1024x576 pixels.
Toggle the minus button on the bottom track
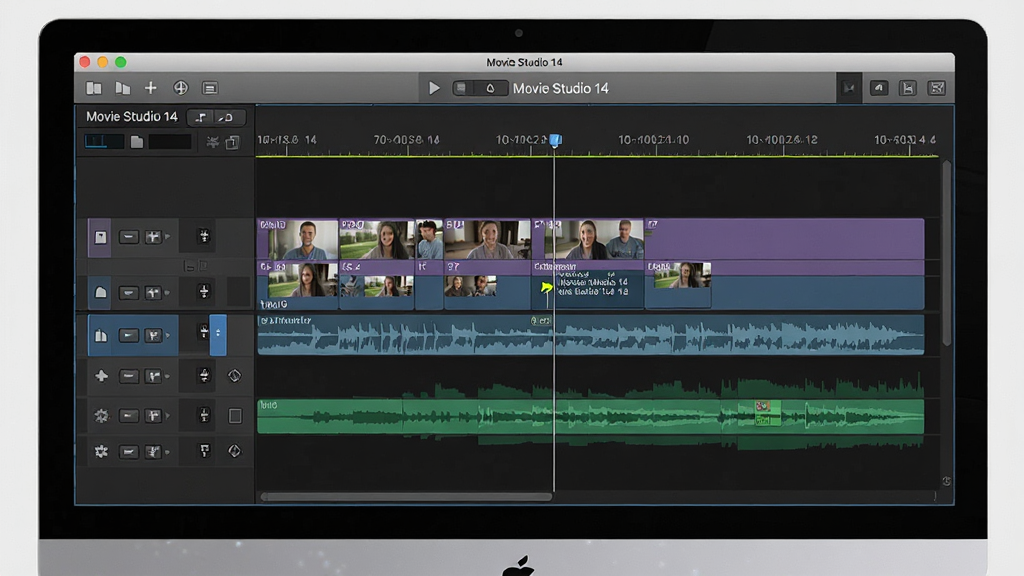(x=129, y=452)
